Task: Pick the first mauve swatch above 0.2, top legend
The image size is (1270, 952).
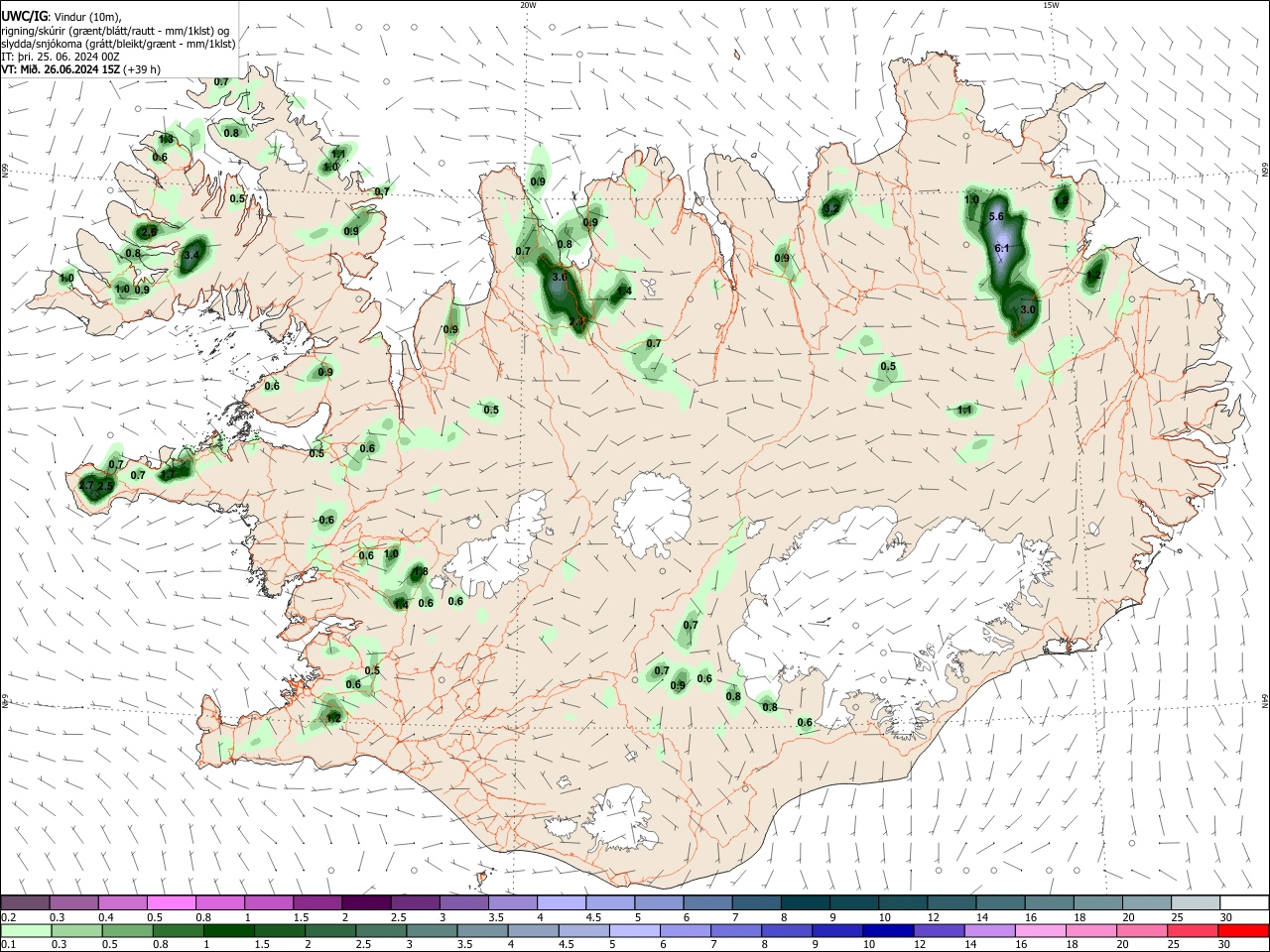Action: 26,902
